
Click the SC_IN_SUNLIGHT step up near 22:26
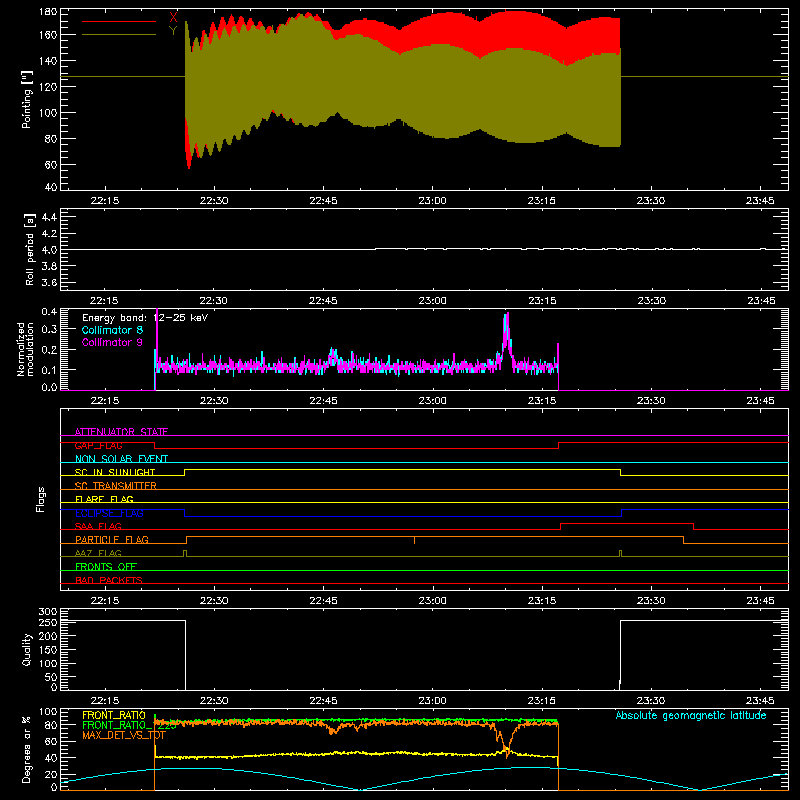point(185,472)
